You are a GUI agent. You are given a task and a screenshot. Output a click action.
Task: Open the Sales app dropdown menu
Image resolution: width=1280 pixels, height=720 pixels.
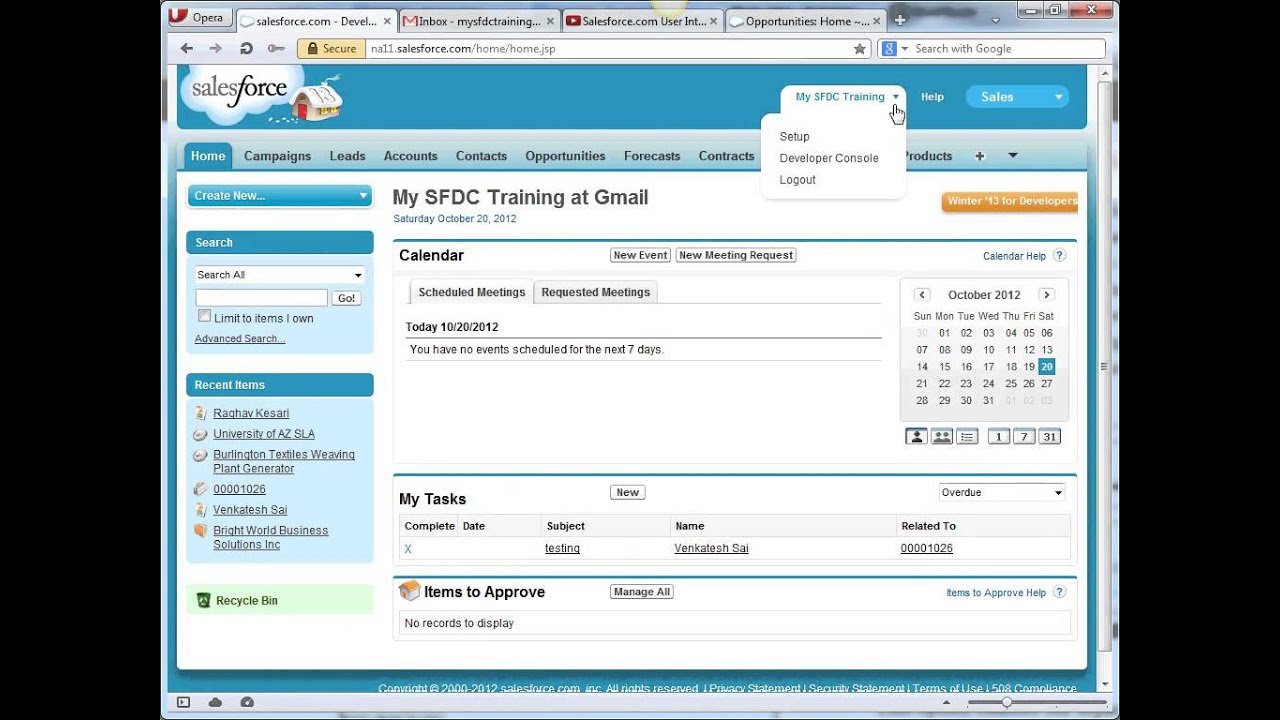click(x=1017, y=97)
